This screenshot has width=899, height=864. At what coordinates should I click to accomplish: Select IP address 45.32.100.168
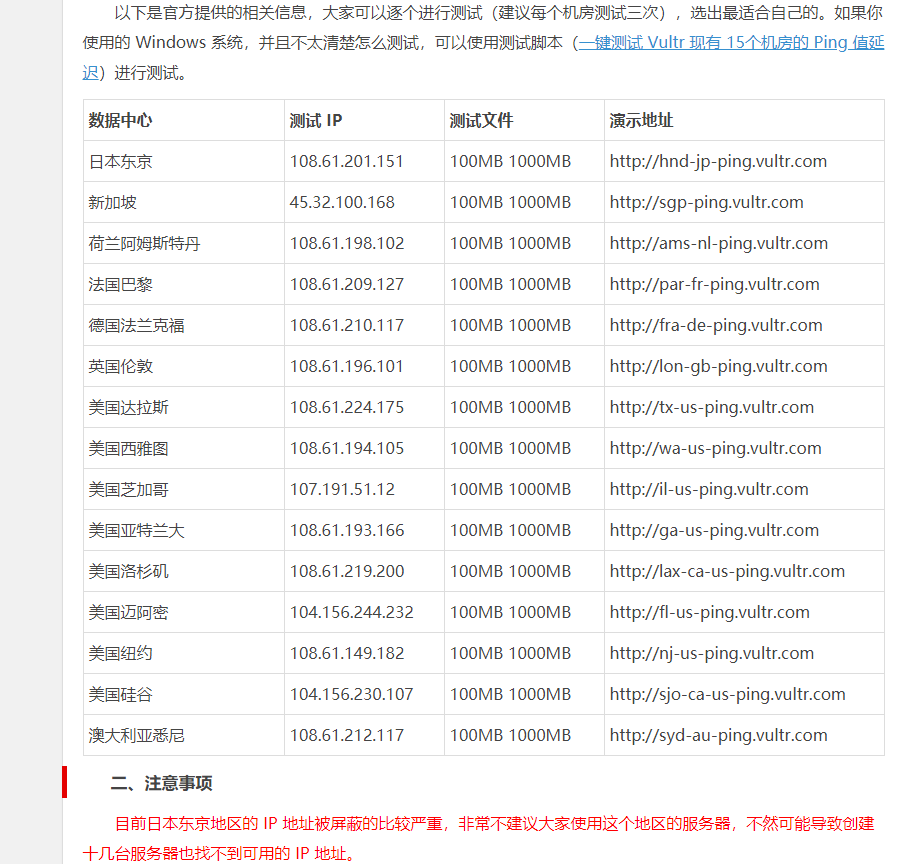342,202
